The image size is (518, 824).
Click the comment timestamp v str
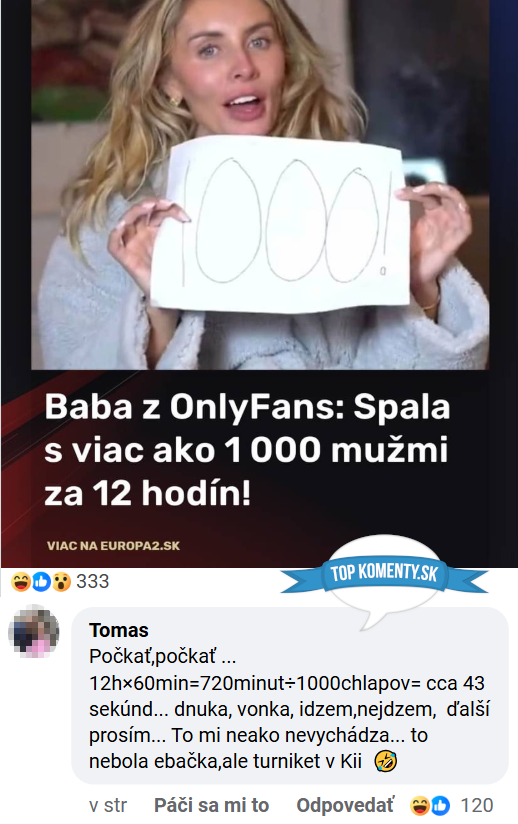coord(108,805)
